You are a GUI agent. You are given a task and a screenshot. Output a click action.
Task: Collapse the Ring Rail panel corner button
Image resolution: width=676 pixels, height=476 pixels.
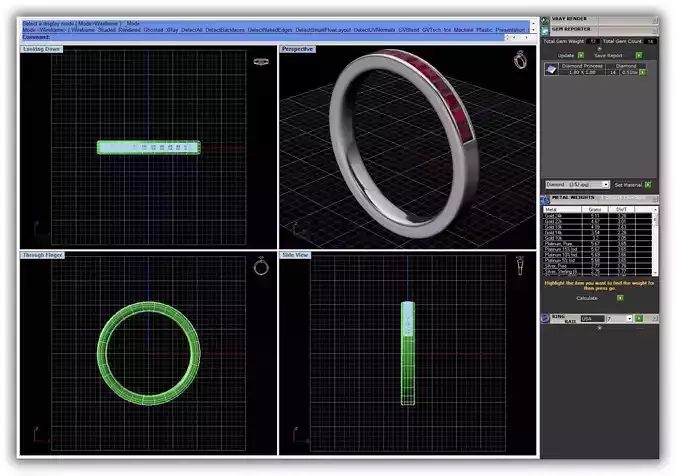(655, 318)
